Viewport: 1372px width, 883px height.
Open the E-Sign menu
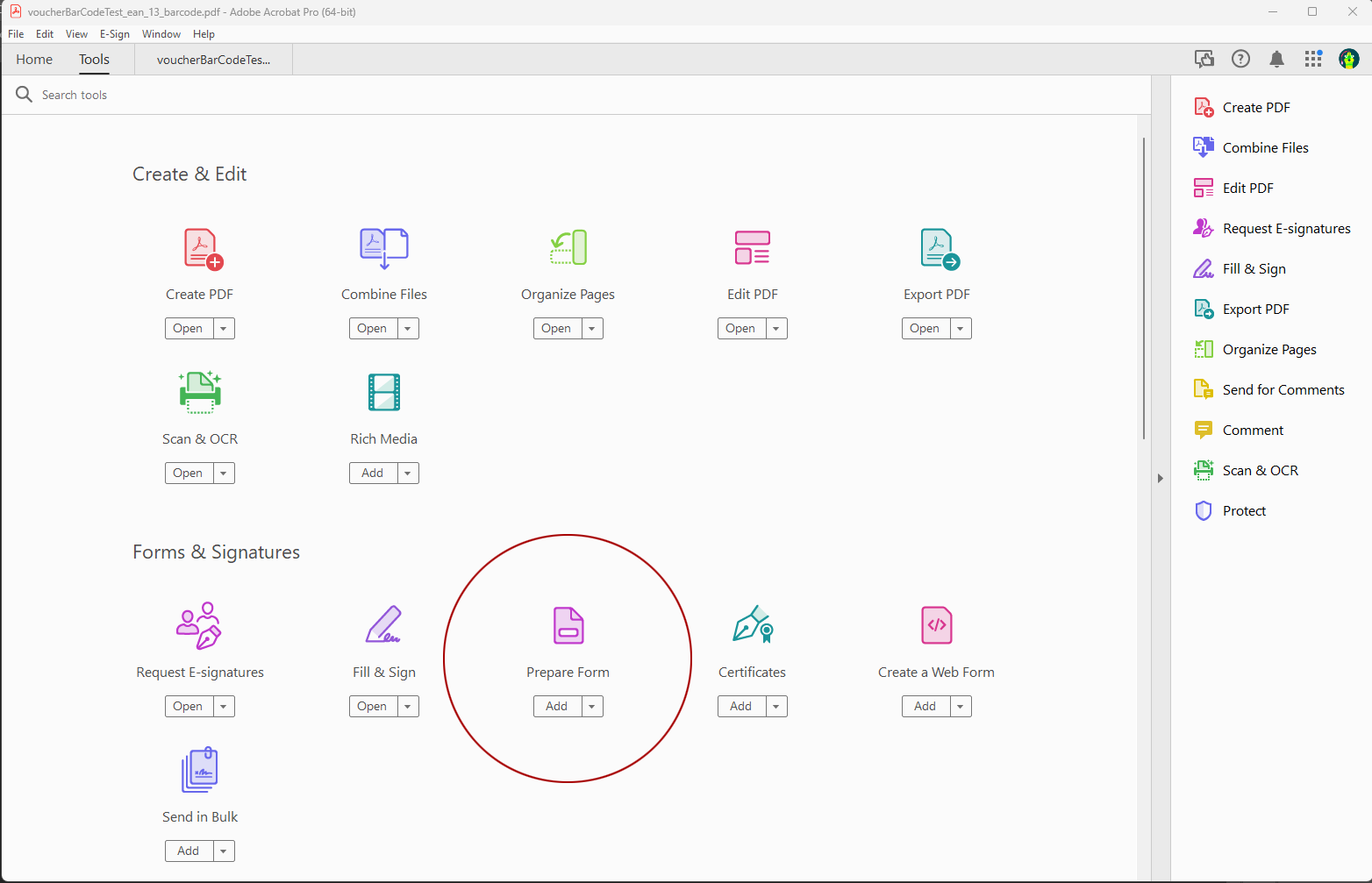[x=114, y=34]
